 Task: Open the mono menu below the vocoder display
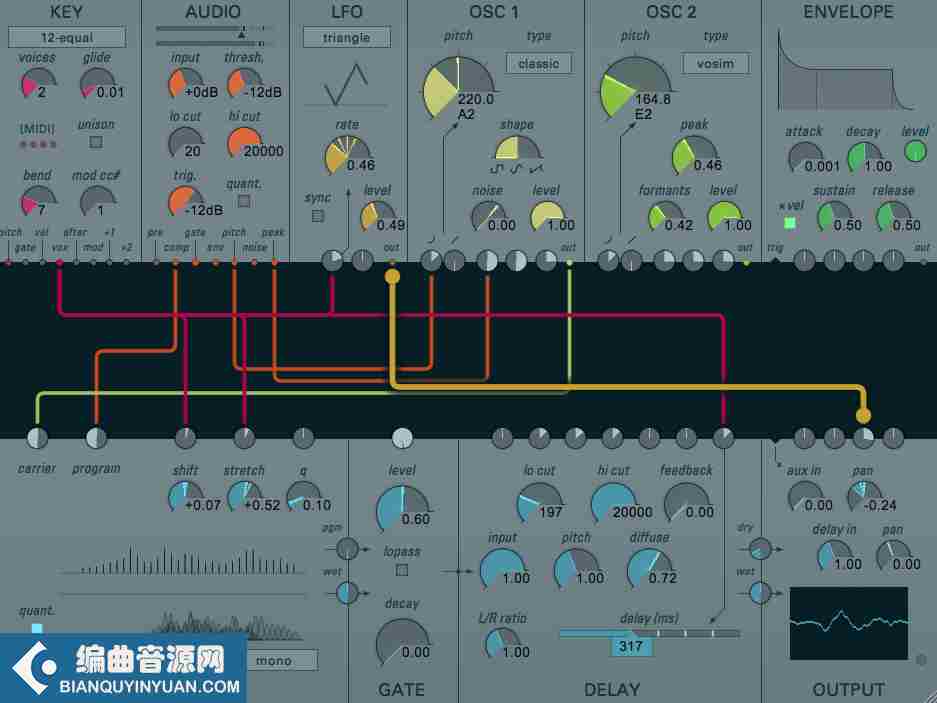(282, 661)
